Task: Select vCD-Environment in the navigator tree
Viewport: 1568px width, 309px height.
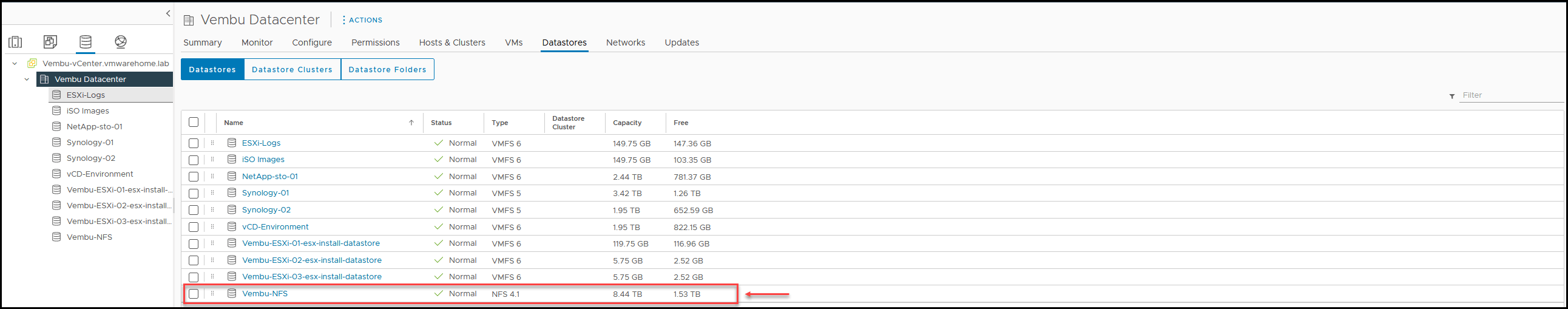Action: (x=100, y=174)
